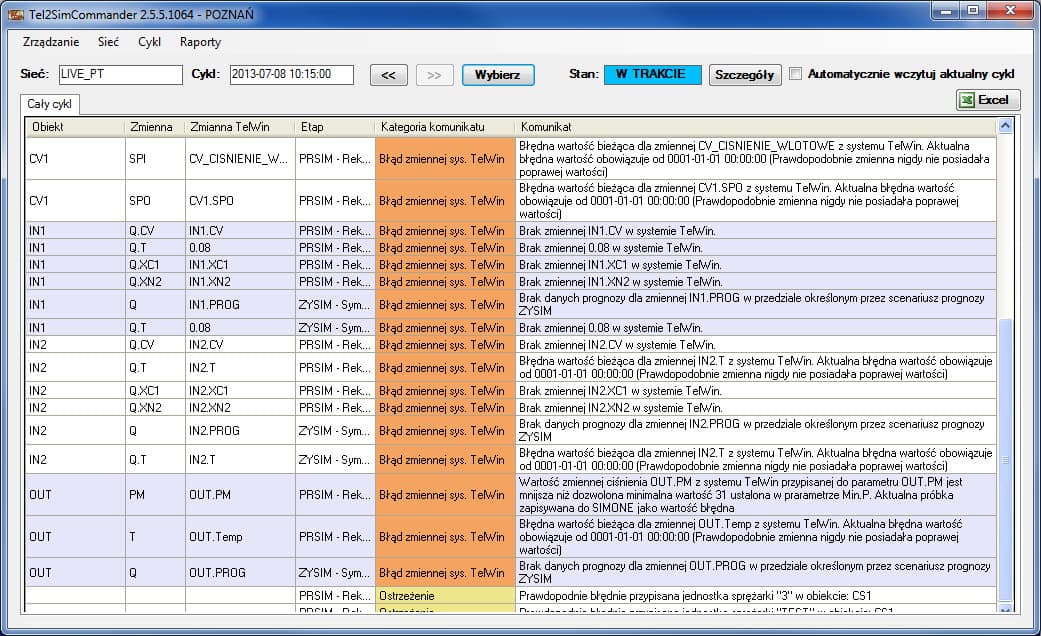Viewport: 1041px width, 636px height.
Task: Select the OUT.PM cell
Action: 240,495
